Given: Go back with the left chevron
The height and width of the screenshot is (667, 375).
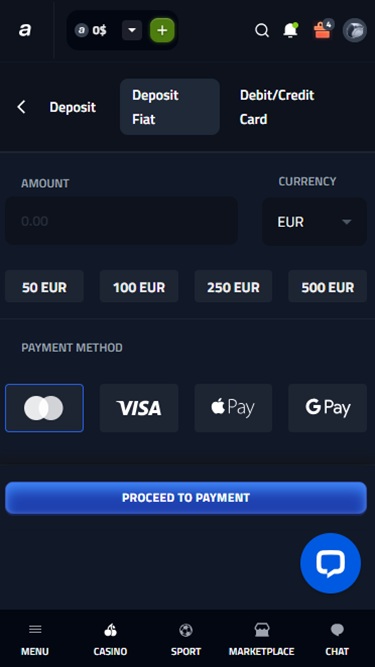Looking at the screenshot, I should [21, 107].
